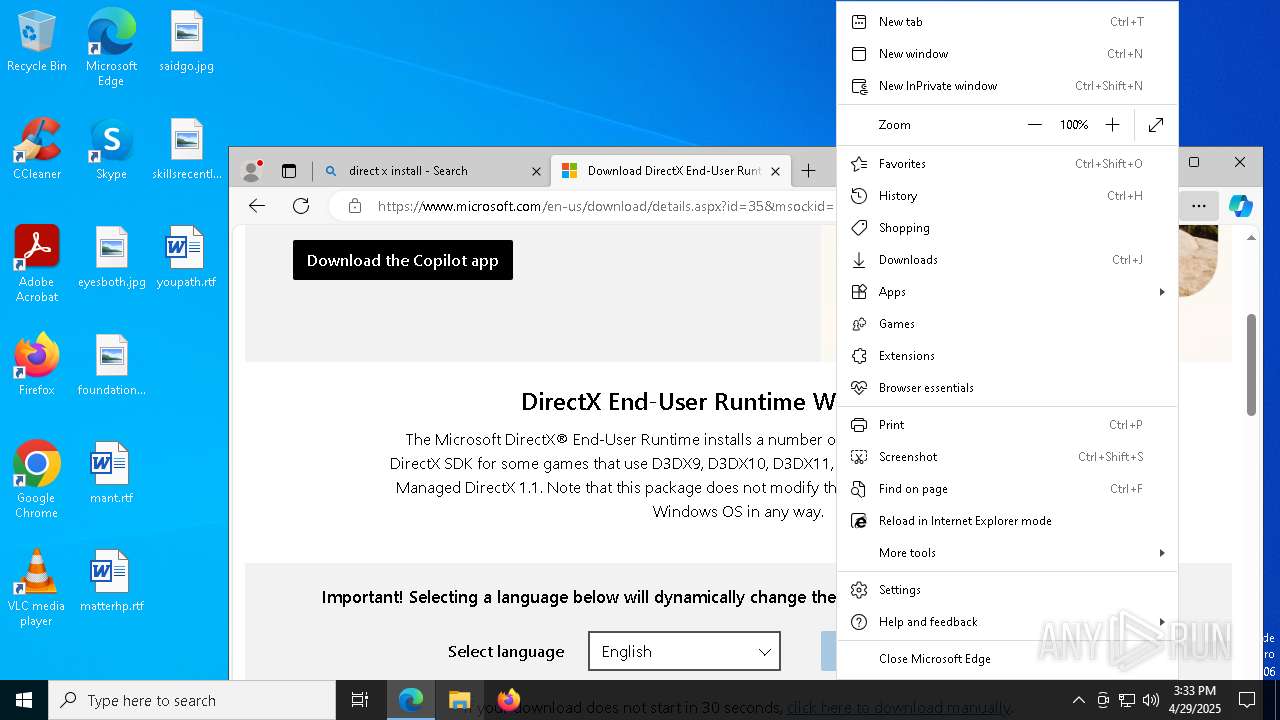Open Extensions from the menu

click(1007, 356)
